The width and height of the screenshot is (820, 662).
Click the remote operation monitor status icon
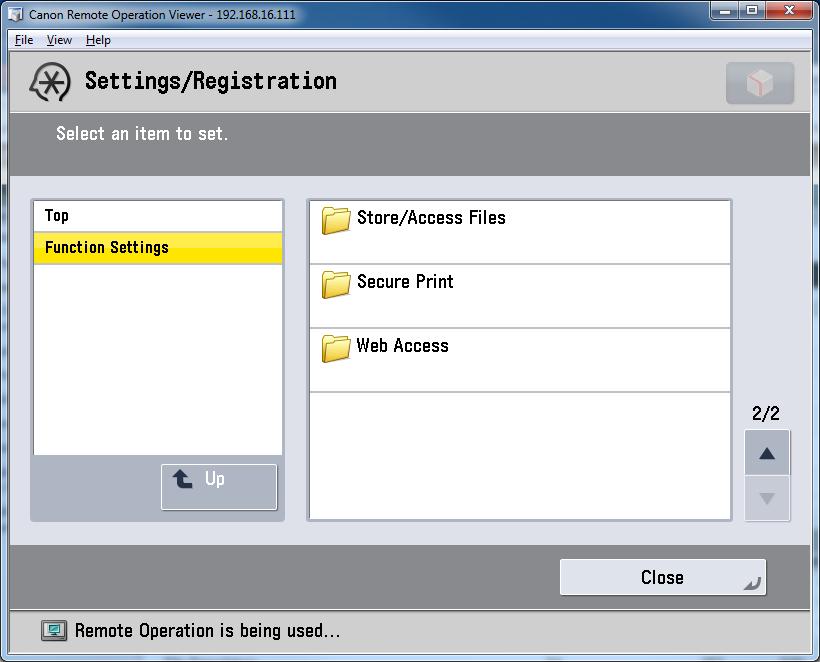[54, 631]
